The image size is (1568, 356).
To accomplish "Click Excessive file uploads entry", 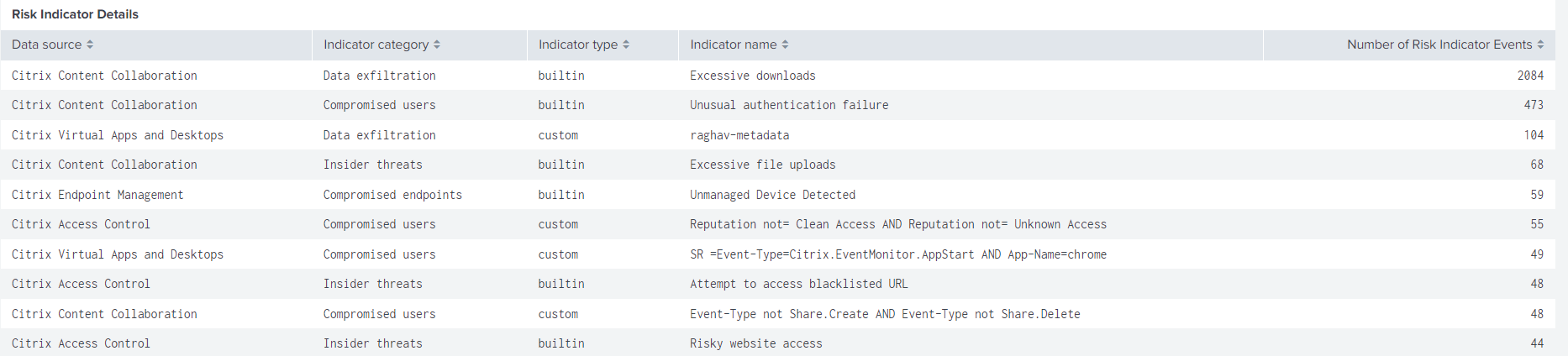I will click(762, 165).
